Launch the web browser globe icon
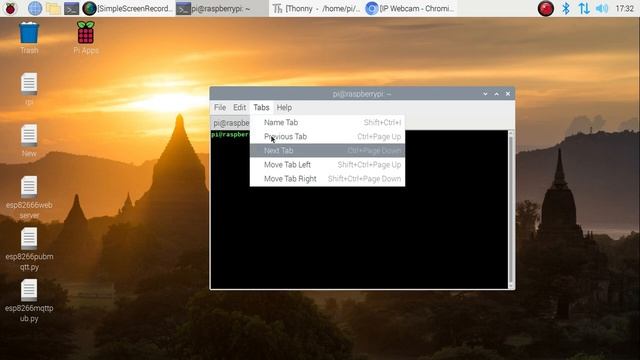 (x=35, y=8)
